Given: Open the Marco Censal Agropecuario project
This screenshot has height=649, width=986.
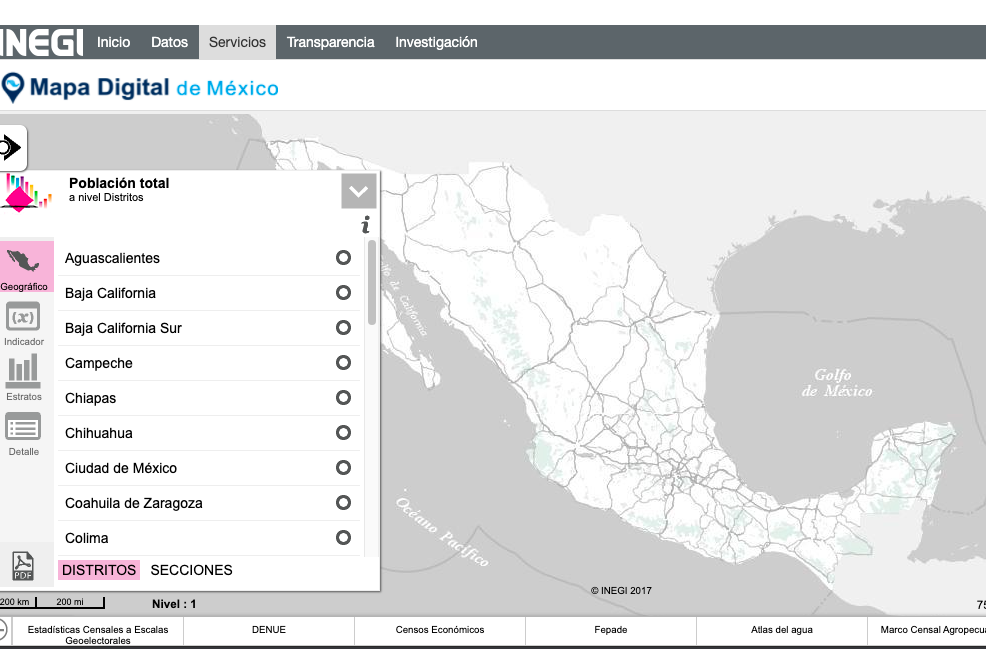Looking at the screenshot, I should pos(927,630).
